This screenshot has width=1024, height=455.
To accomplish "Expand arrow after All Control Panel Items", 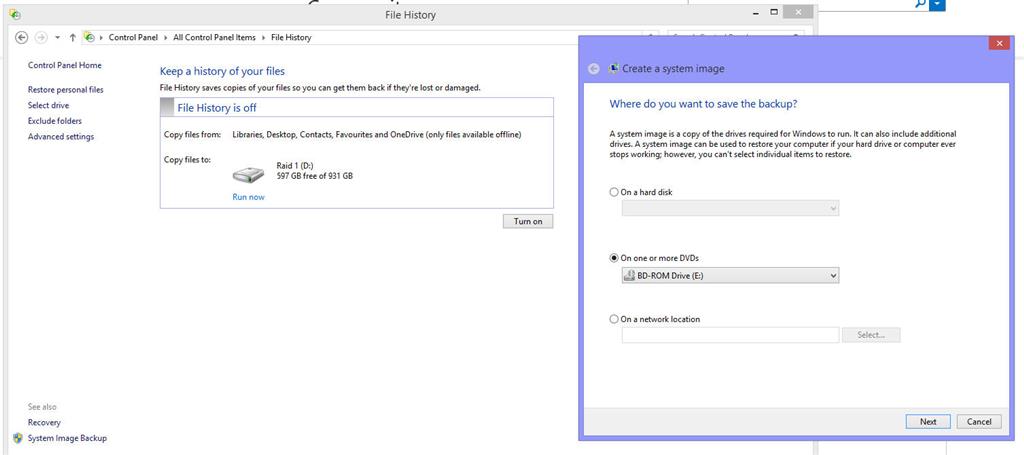I will click(x=263, y=38).
